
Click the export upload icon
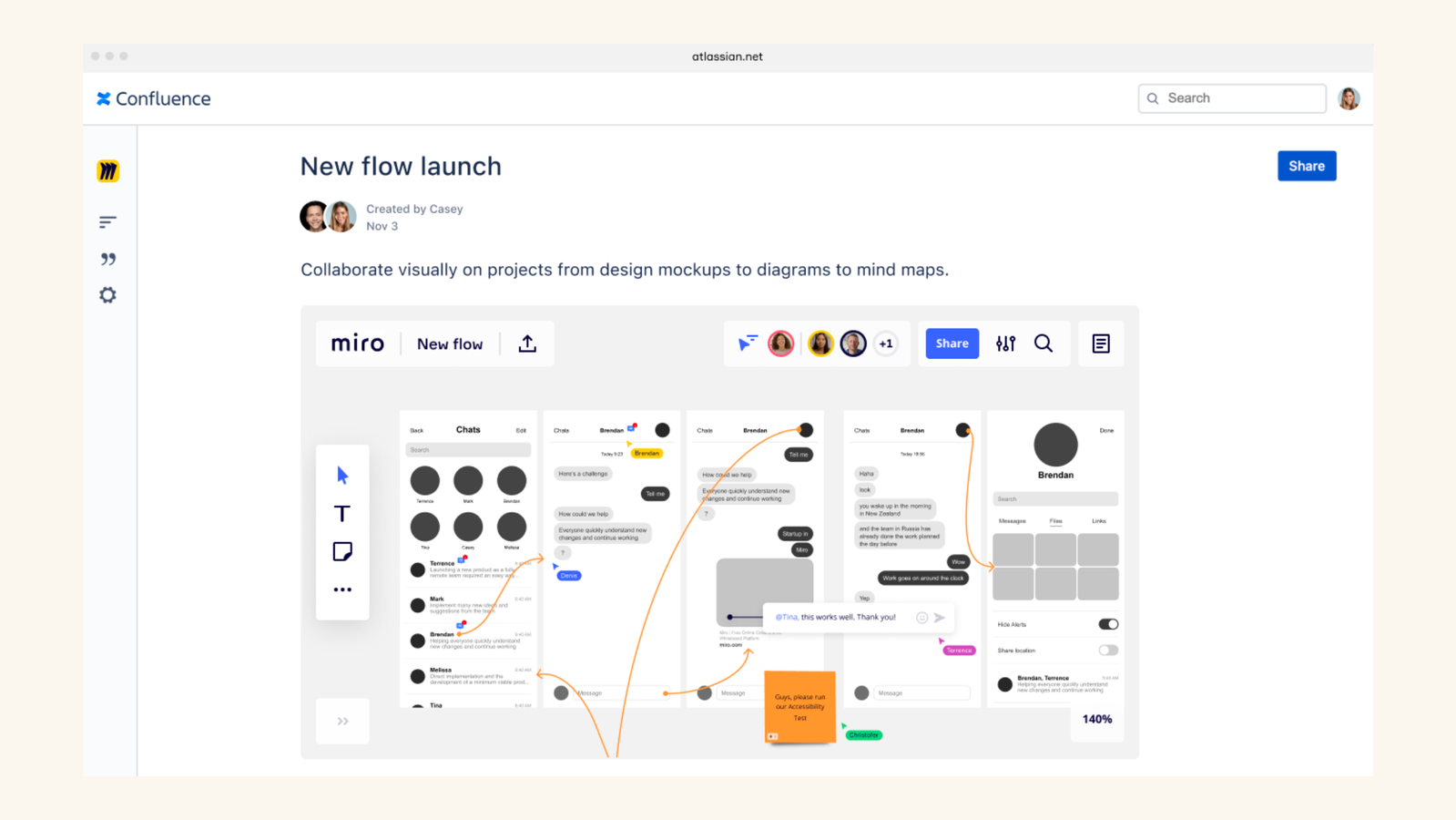point(527,343)
